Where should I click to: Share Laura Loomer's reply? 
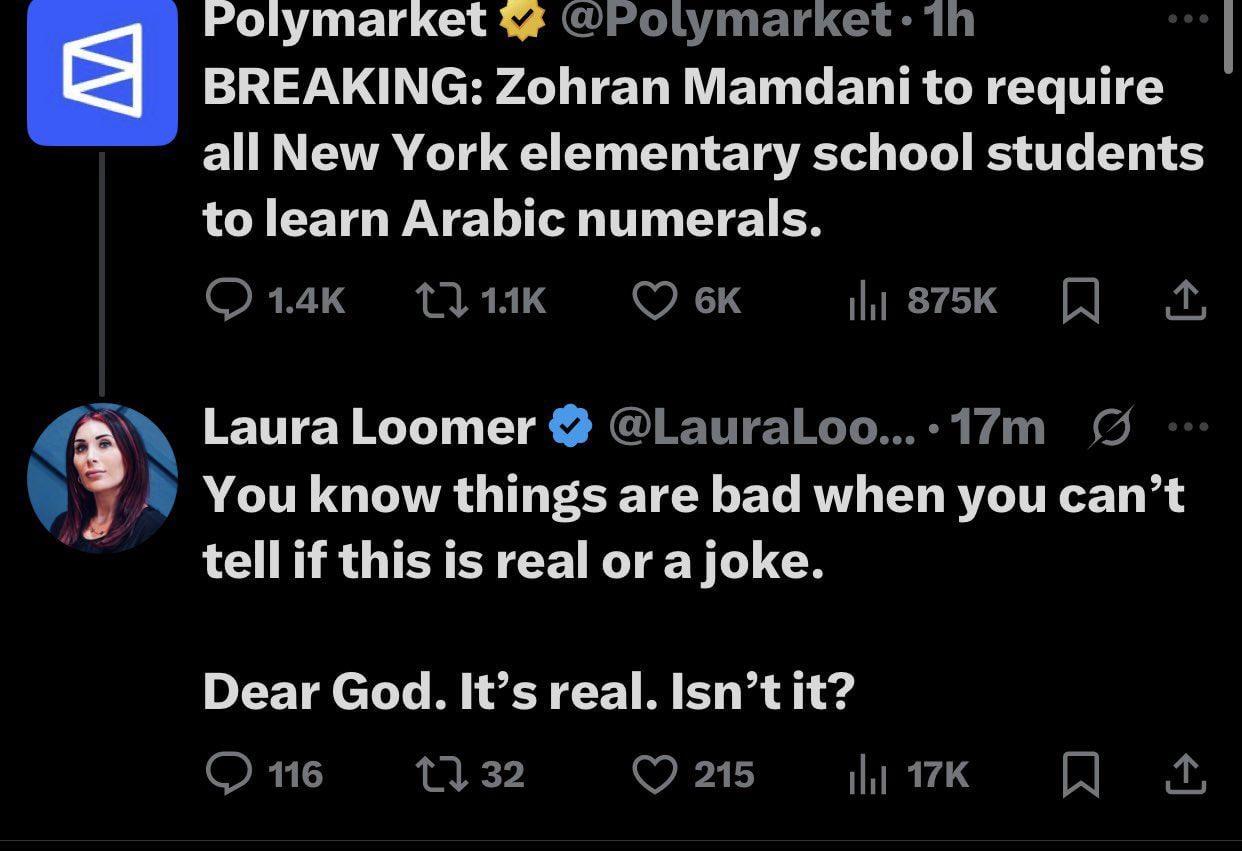[1186, 774]
